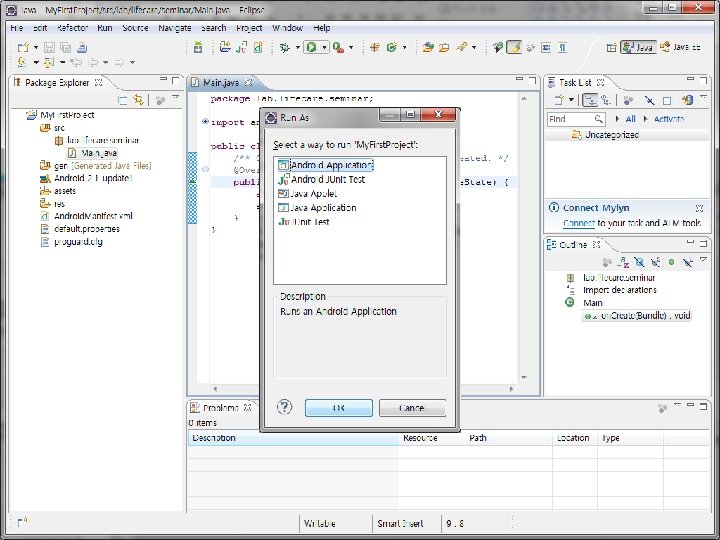Open the External Tools dropdown arrow

pyautogui.click(x=351, y=47)
